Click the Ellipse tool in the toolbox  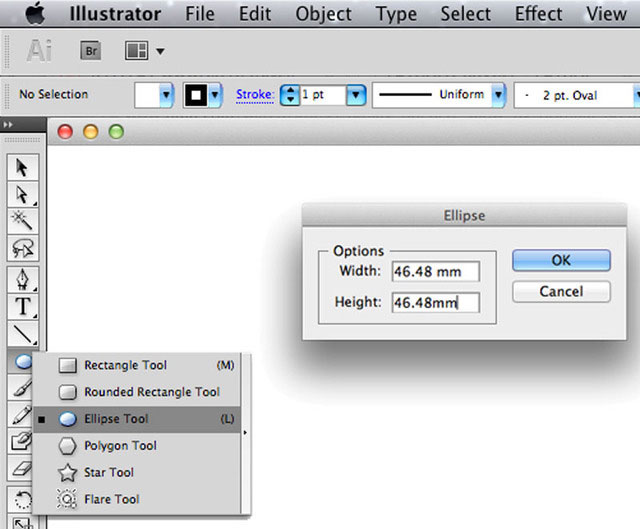[x=20, y=361]
